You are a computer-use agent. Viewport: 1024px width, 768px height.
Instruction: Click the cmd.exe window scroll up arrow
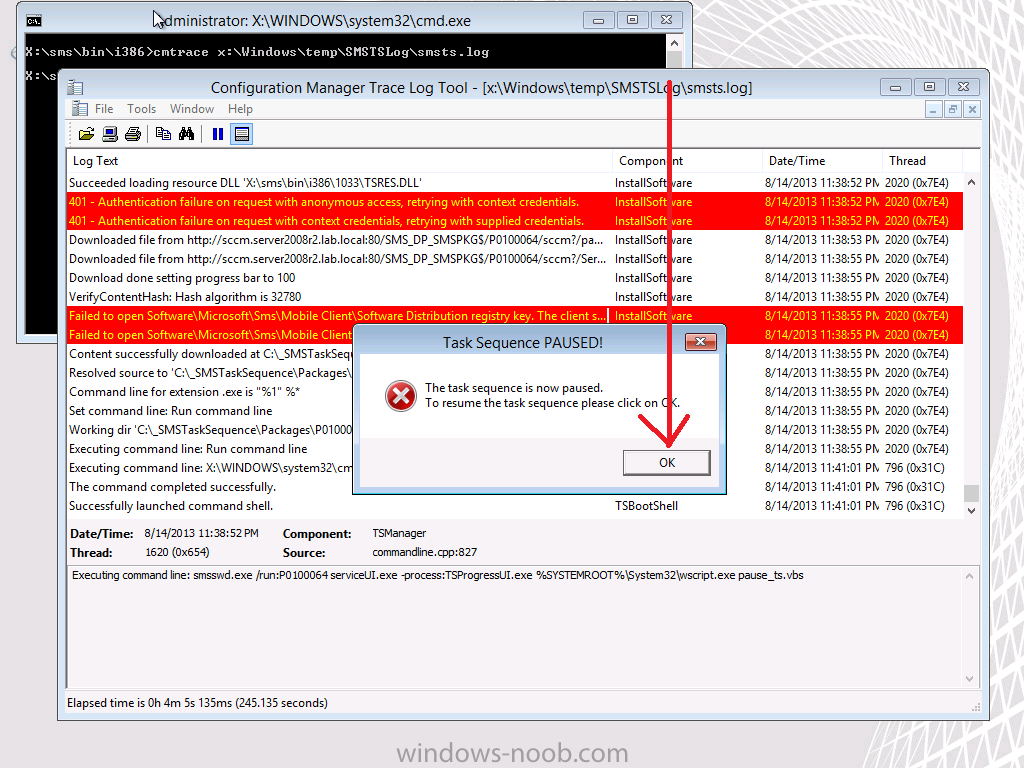675,43
